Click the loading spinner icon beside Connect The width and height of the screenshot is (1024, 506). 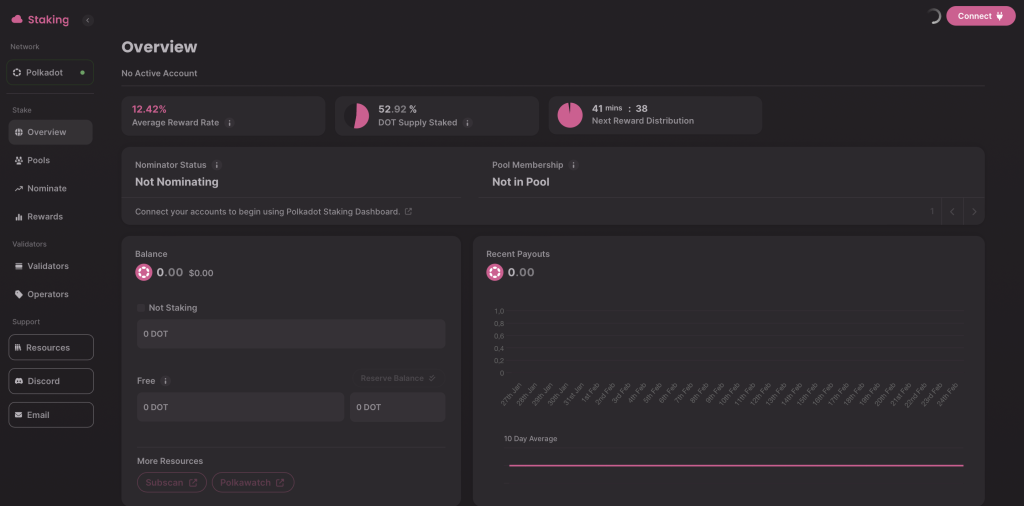(x=933, y=16)
